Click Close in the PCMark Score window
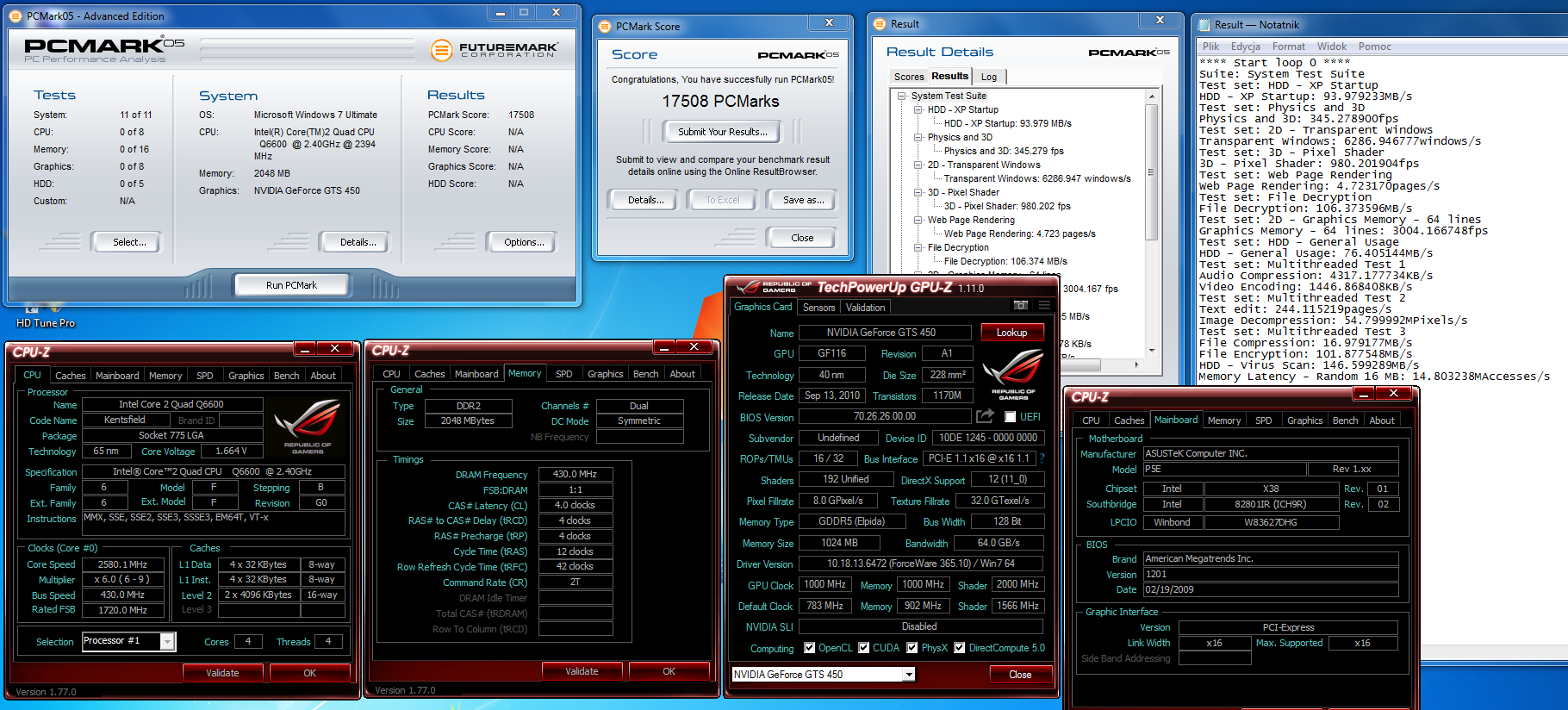This screenshot has height=710, width=1568. (x=802, y=238)
